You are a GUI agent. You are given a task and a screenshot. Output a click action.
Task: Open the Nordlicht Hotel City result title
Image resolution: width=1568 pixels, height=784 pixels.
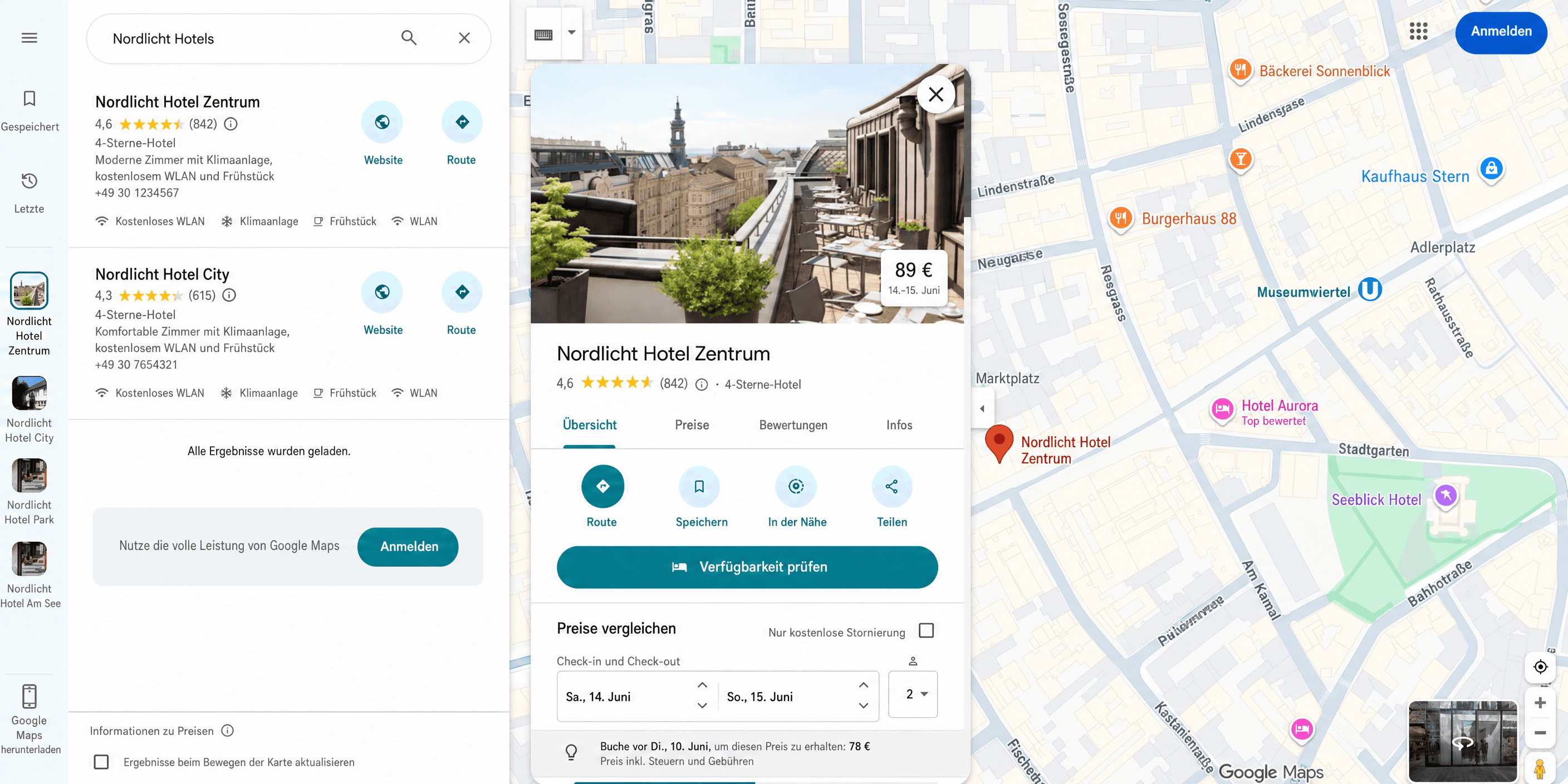[162, 274]
